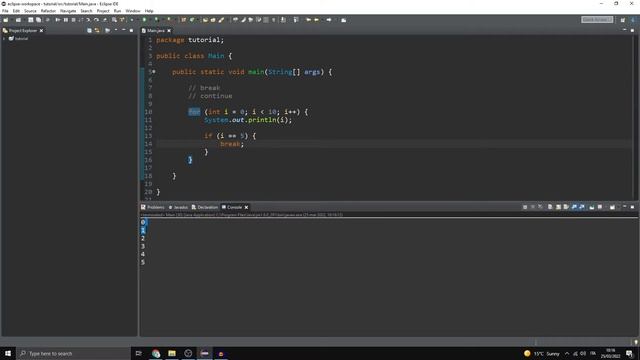Toggle Pin Console icon
Image resolution: width=640 pixels, height=360 pixels.
click(x=591, y=207)
